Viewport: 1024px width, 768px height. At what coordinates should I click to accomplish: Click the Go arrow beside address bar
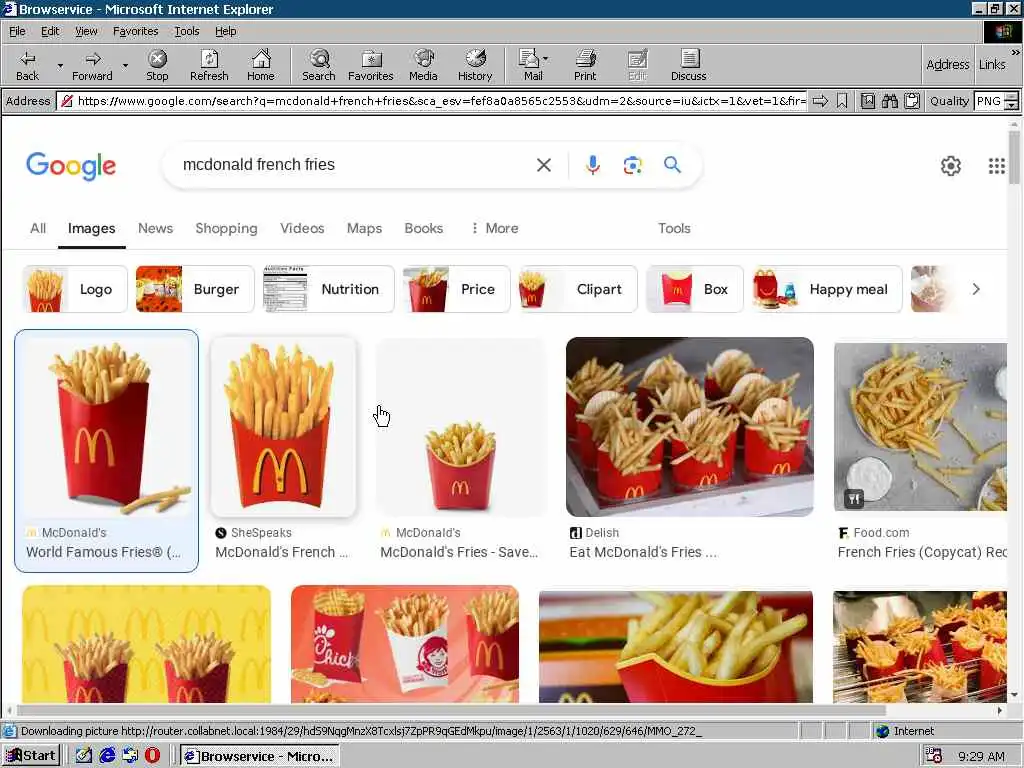[x=820, y=101]
